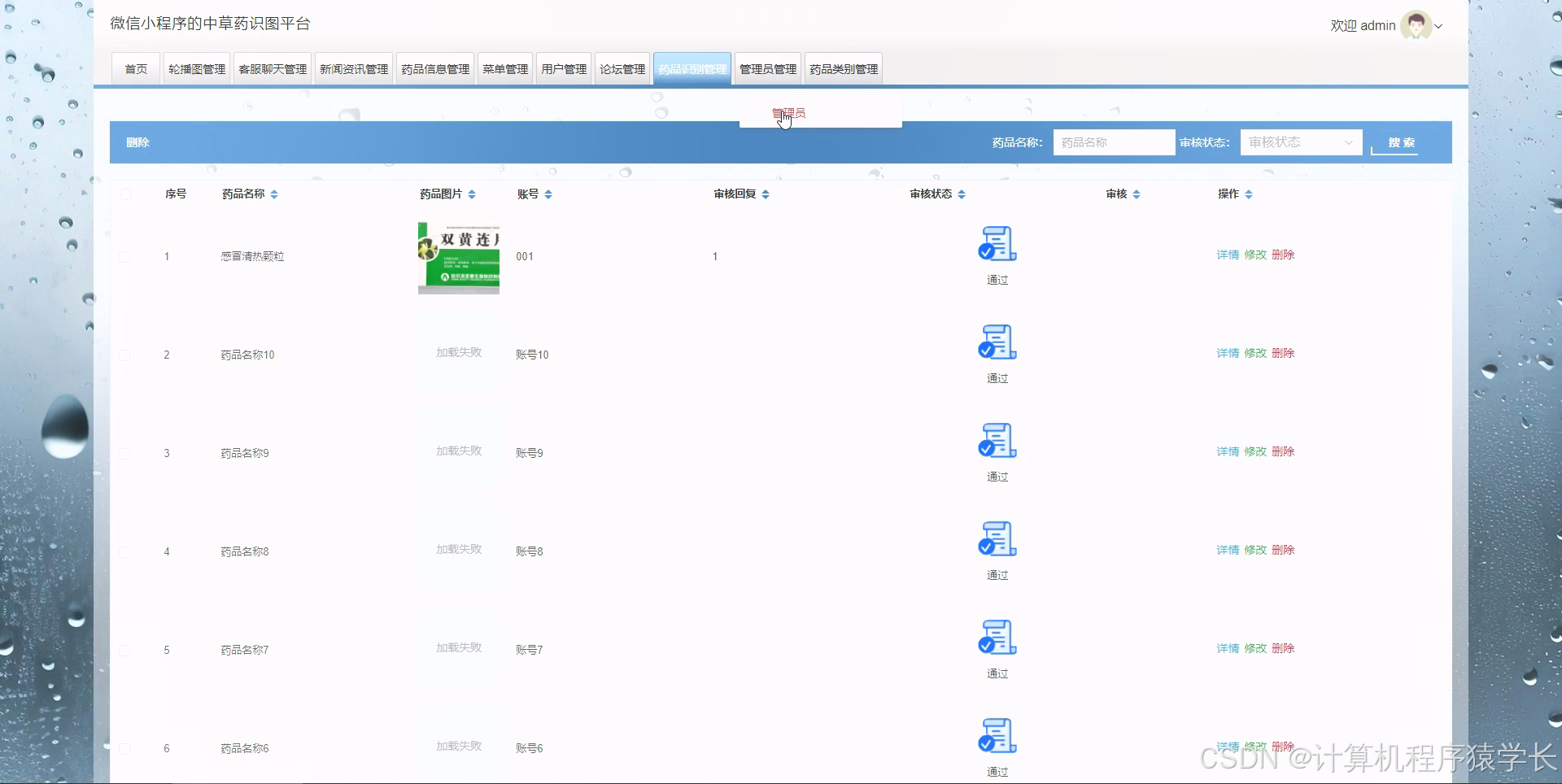
Task: Sort by 药品图片 column arrows
Action: click(472, 194)
